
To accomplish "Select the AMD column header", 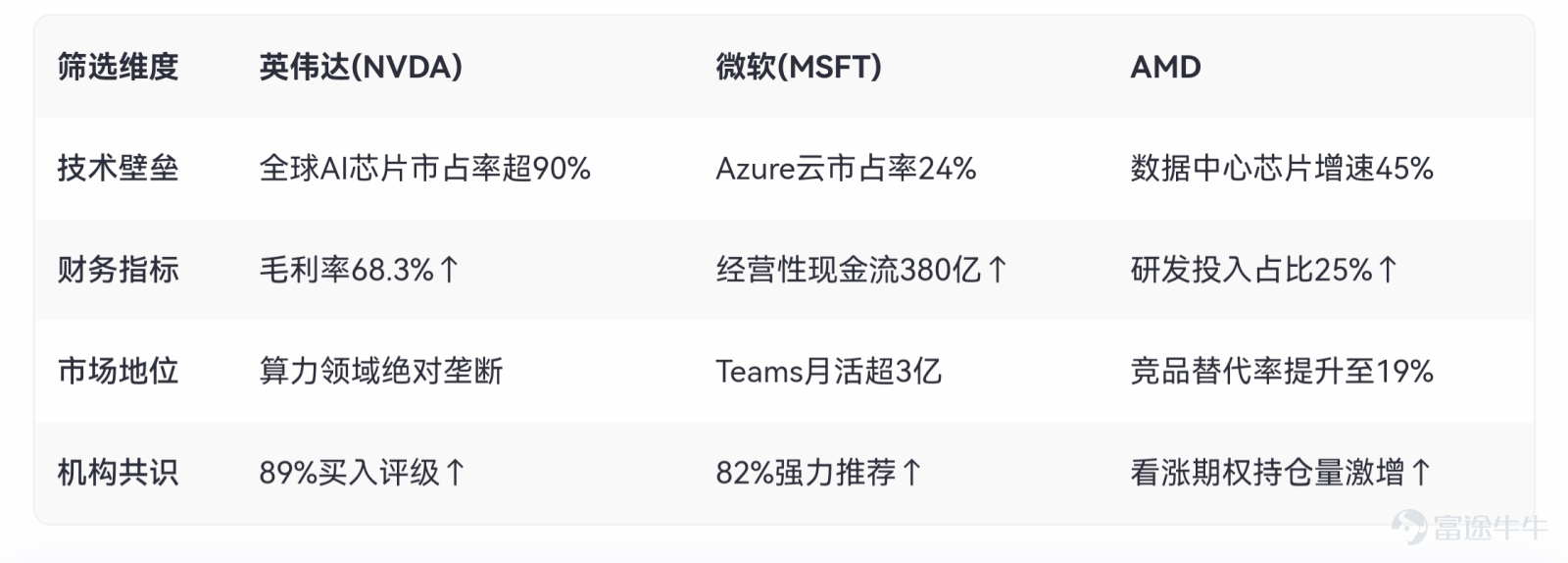I will click(x=1165, y=67).
